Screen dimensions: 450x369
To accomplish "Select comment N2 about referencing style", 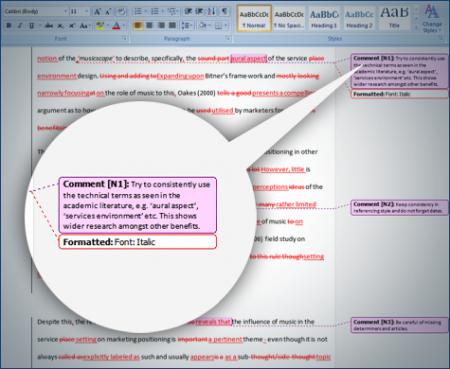I will click(x=399, y=207).
